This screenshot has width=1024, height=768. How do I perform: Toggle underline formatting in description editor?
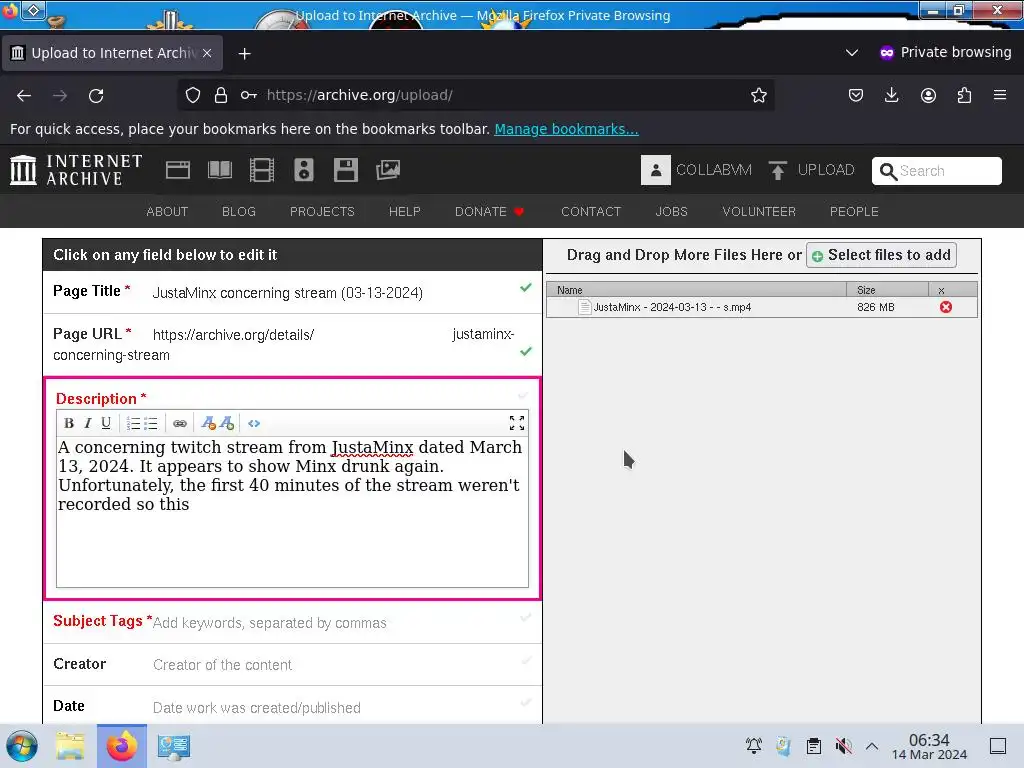click(x=106, y=423)
